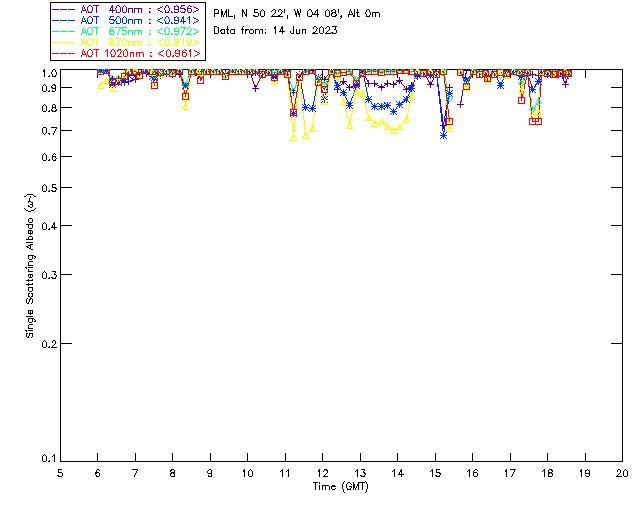
Task: Click the x-axis label 14
Action: coord(398,473)
